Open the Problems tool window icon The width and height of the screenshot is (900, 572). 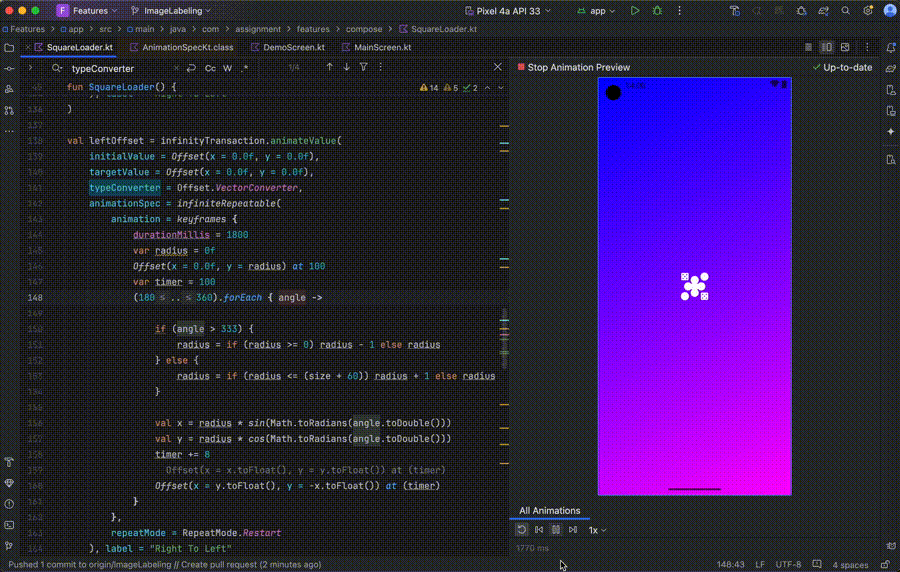[9, 504]
